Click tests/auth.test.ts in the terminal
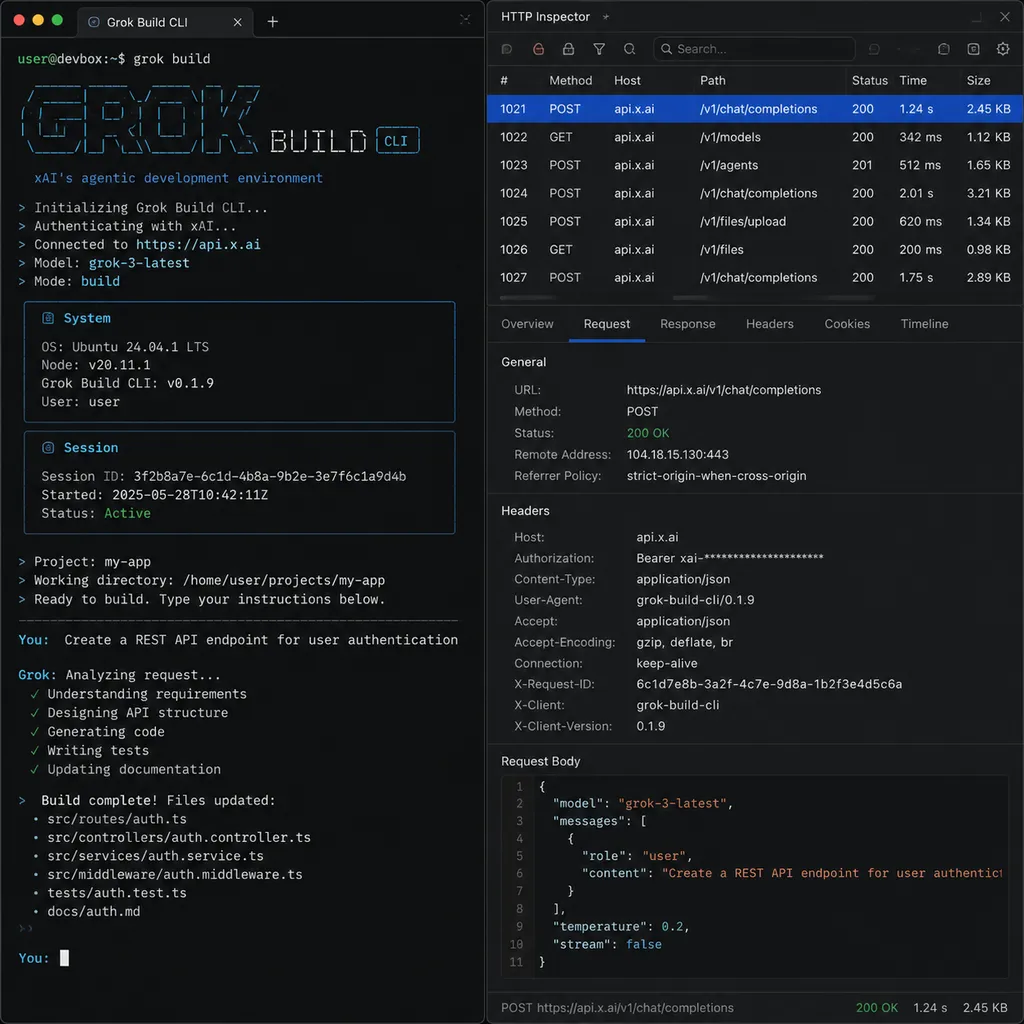The width and height of the screenshot is (1024, 1024). [x=117, y=893]
